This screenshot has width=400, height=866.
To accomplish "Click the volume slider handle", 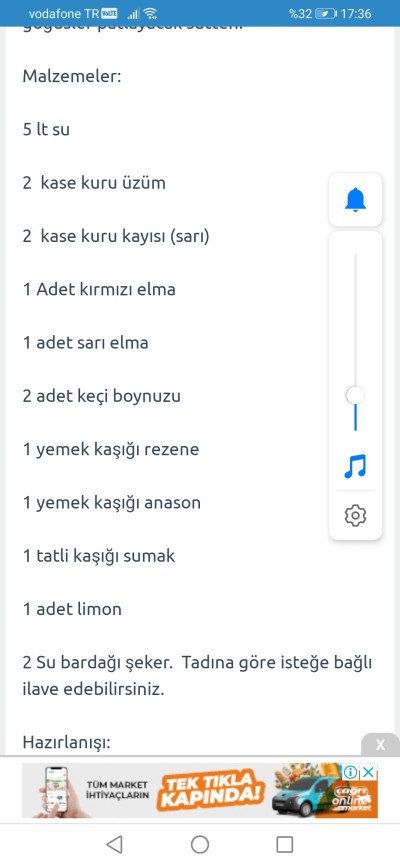I will point(355,395).
